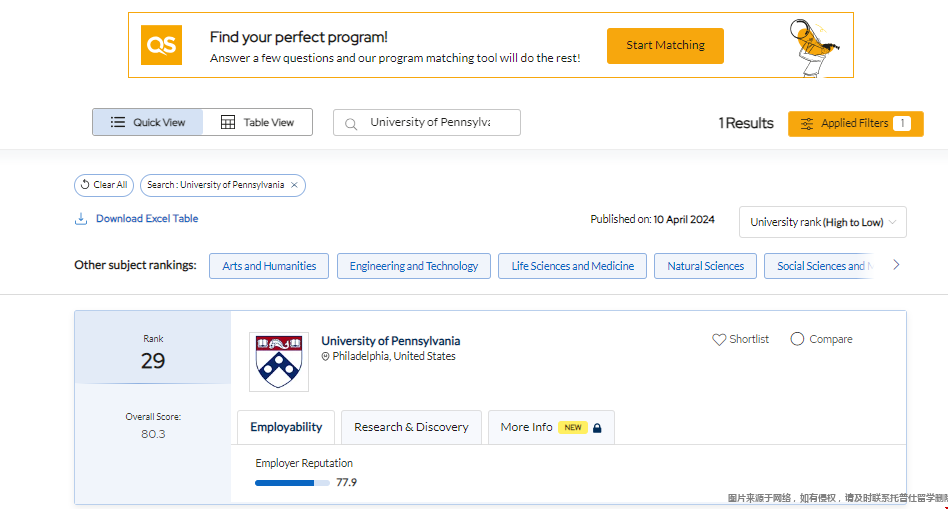Switch to Quick View mode
The image size is (948, 509).
pos(148,122)
